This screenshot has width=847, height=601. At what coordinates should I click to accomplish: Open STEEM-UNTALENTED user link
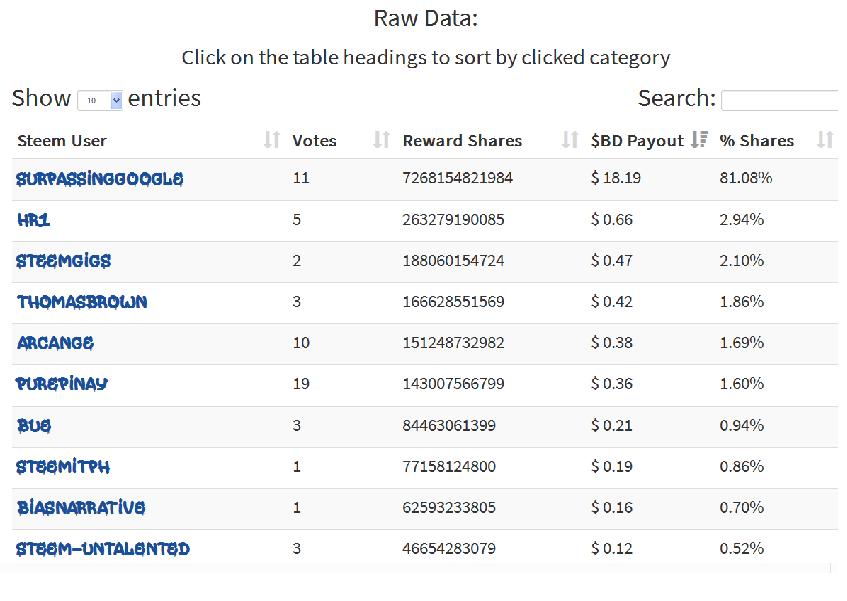click(x=103, y=549)
